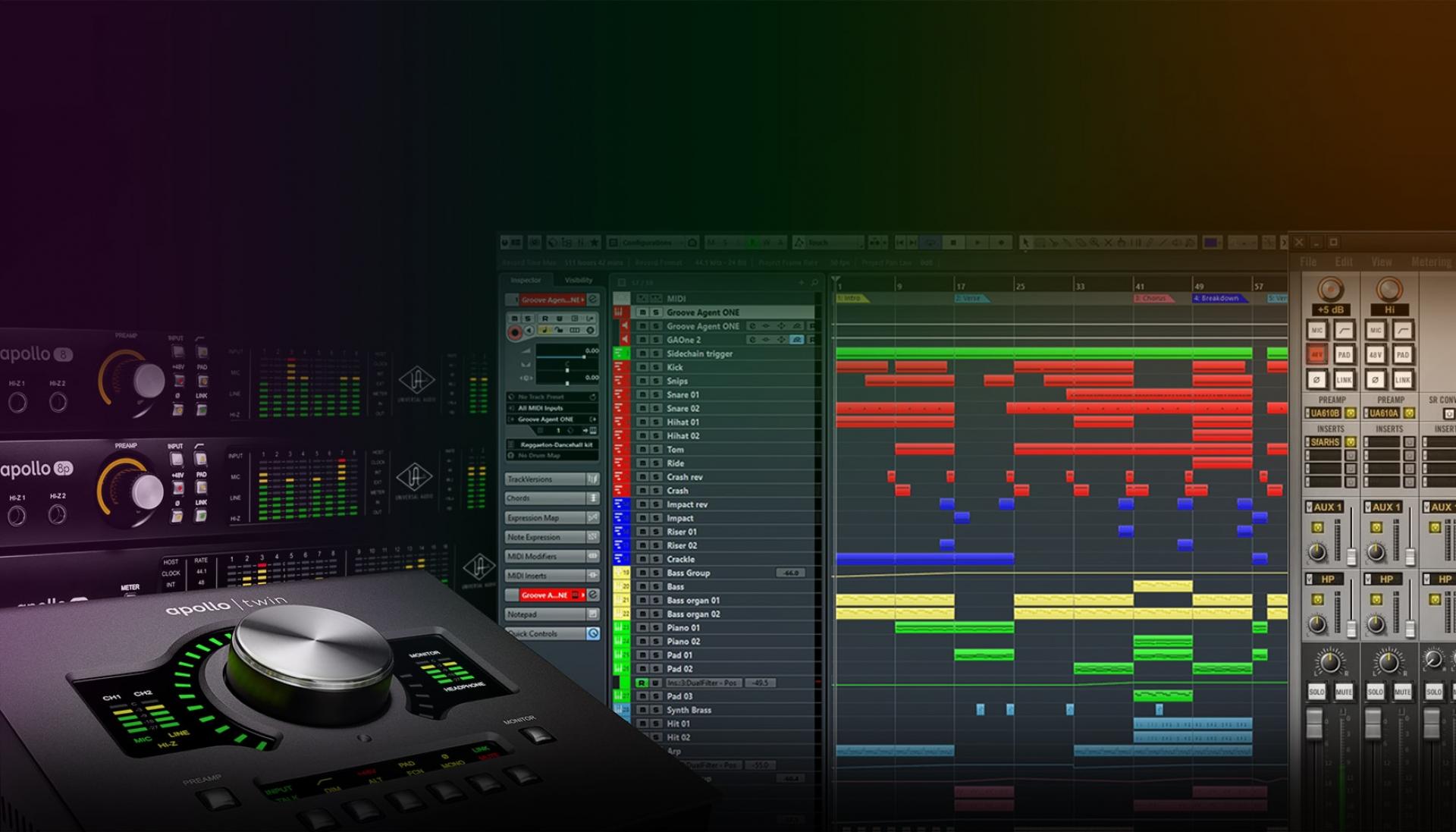Image resolution: width=1456 pixels, height=832 pixels.
Task: Select the Synth Brass track name
Action: (x=689, y=710)
